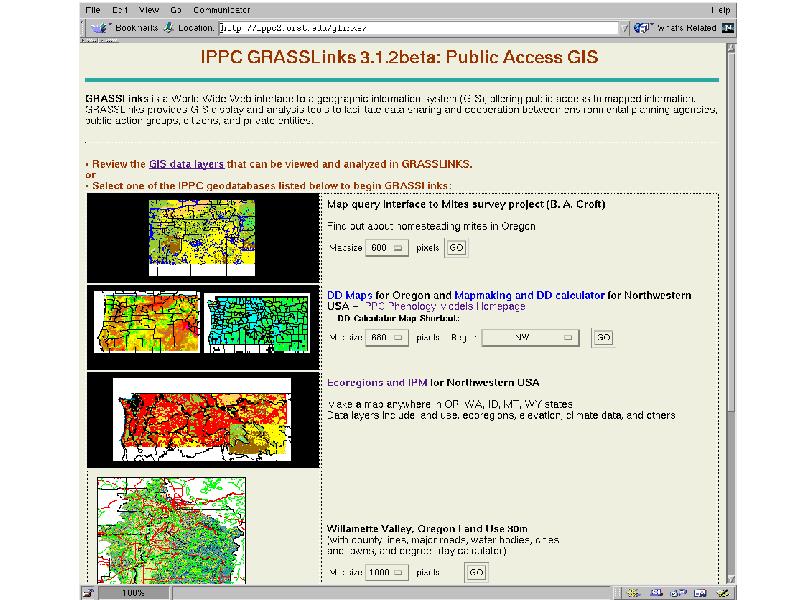
Task: Open the Help menu
Action: [x=721, y=10]
